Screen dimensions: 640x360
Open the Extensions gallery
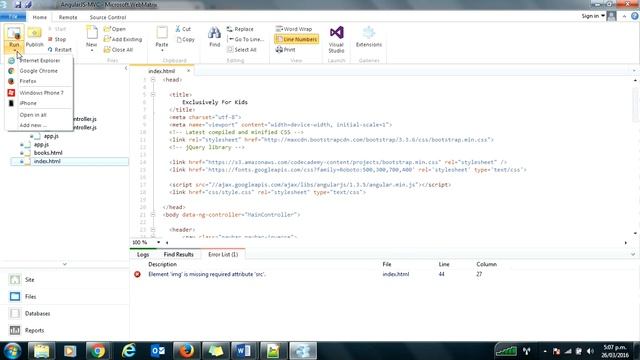pyautogui.click(x=369, y=37)
